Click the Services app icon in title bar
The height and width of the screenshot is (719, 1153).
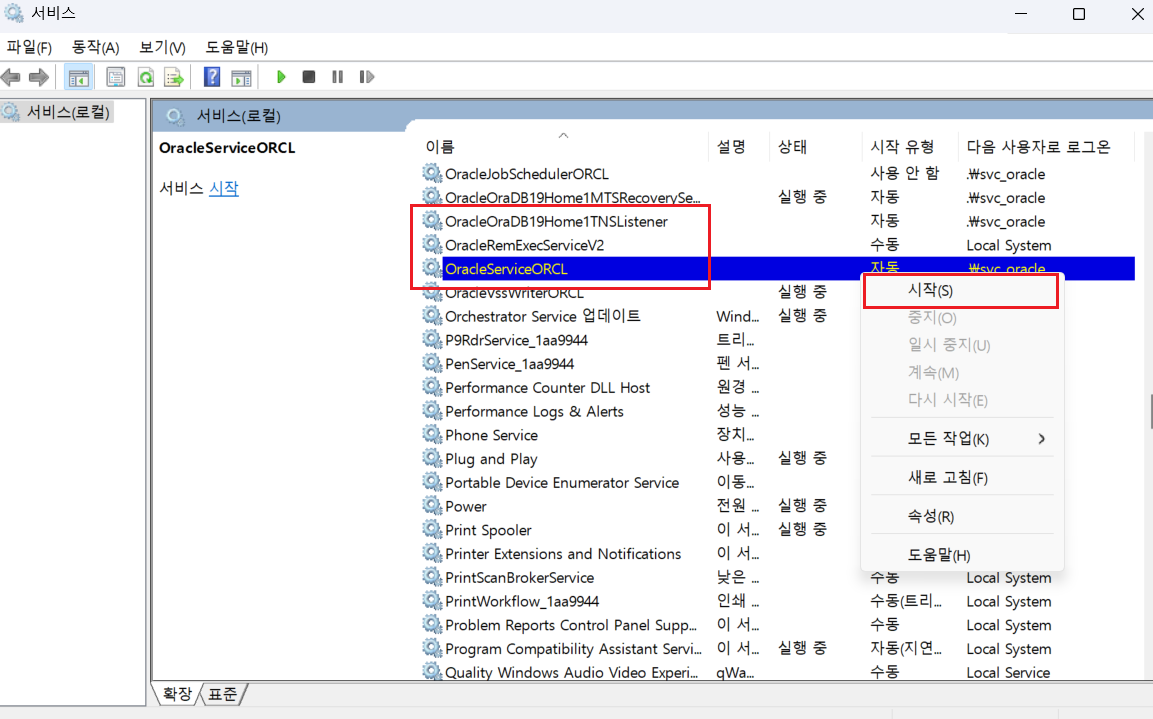coord(13,13)
